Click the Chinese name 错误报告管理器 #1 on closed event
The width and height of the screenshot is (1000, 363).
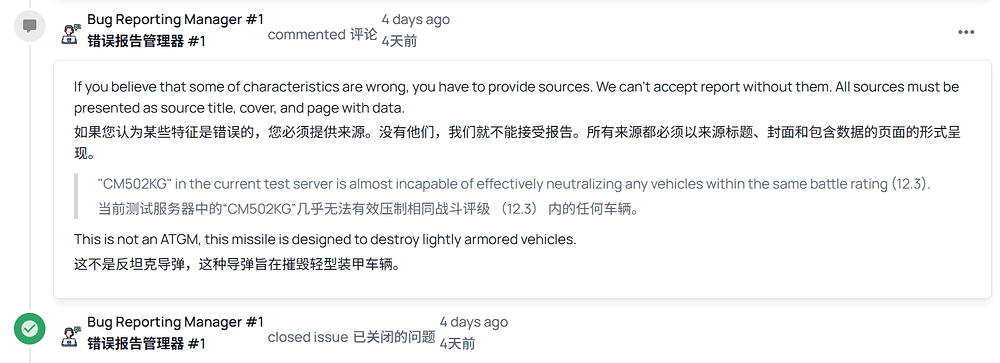click(147, 344)
